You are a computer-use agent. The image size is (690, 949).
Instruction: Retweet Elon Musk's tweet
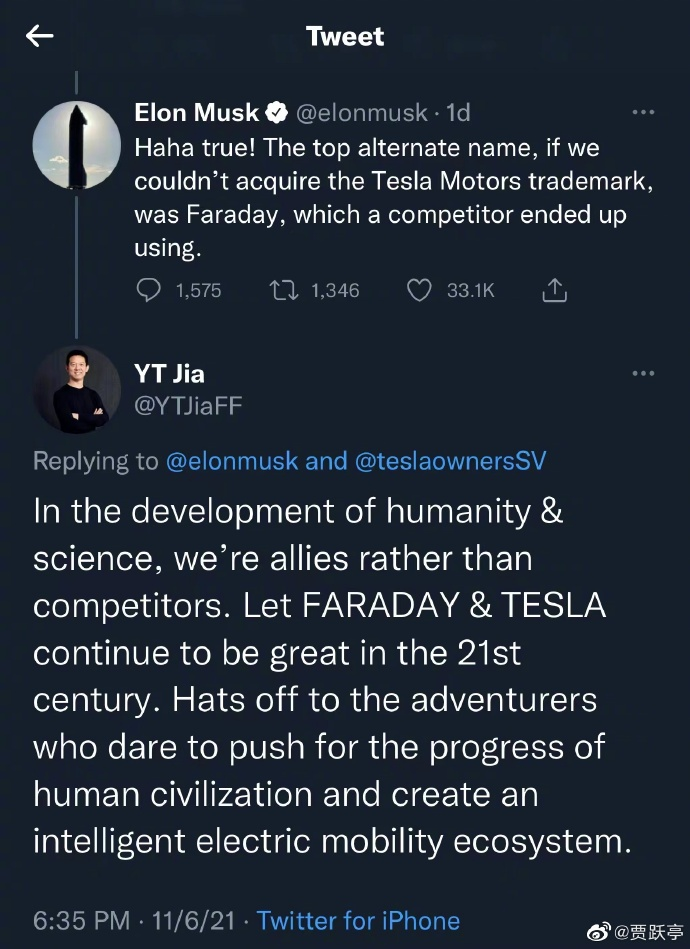coord(285,290)
